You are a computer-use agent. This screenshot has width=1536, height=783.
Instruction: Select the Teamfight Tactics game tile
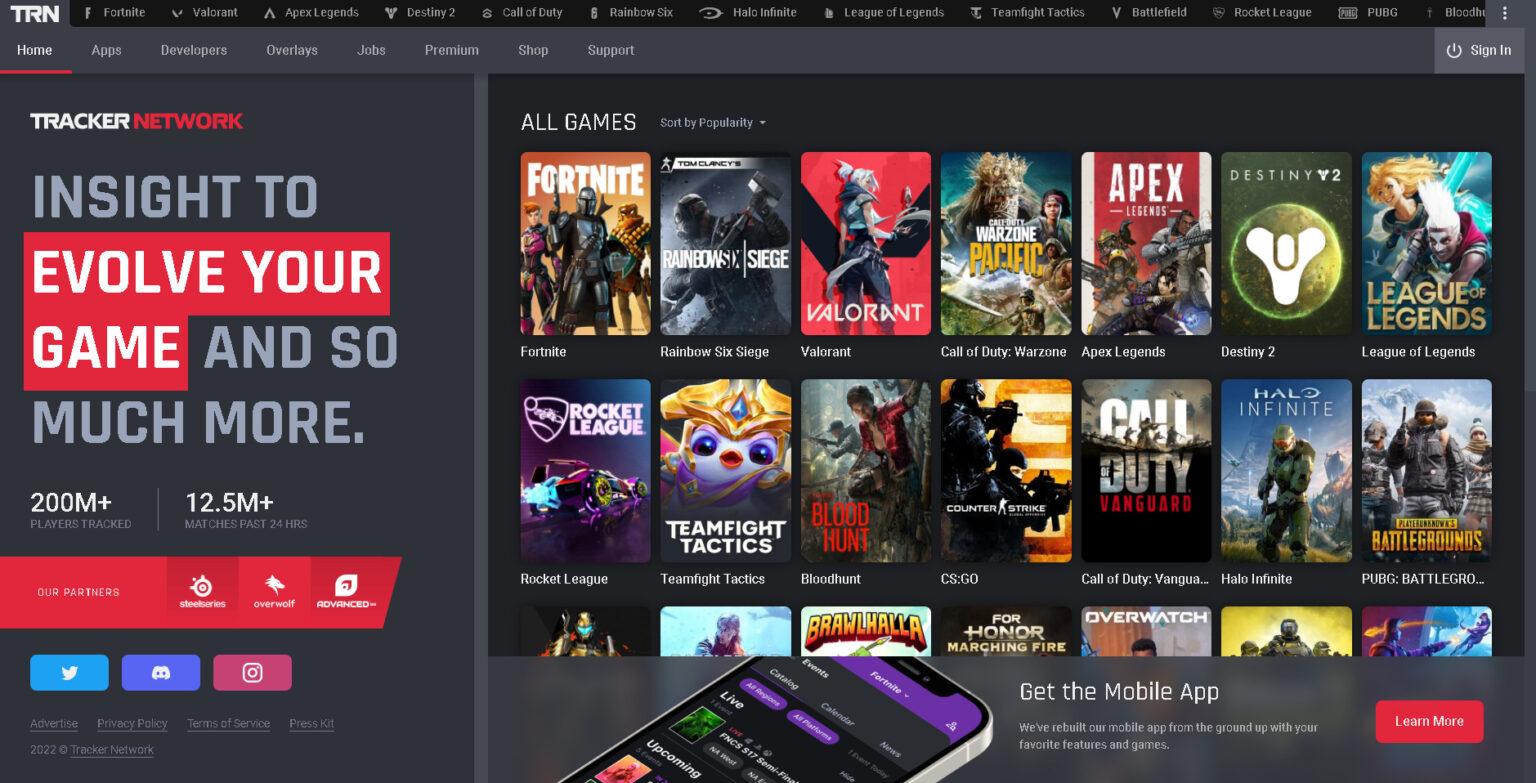pos(725,470)
